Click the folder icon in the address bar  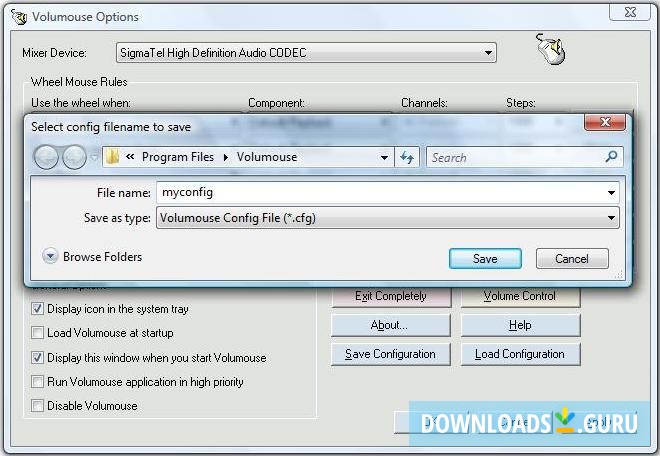pyautogui.click(x=112, y=157)
